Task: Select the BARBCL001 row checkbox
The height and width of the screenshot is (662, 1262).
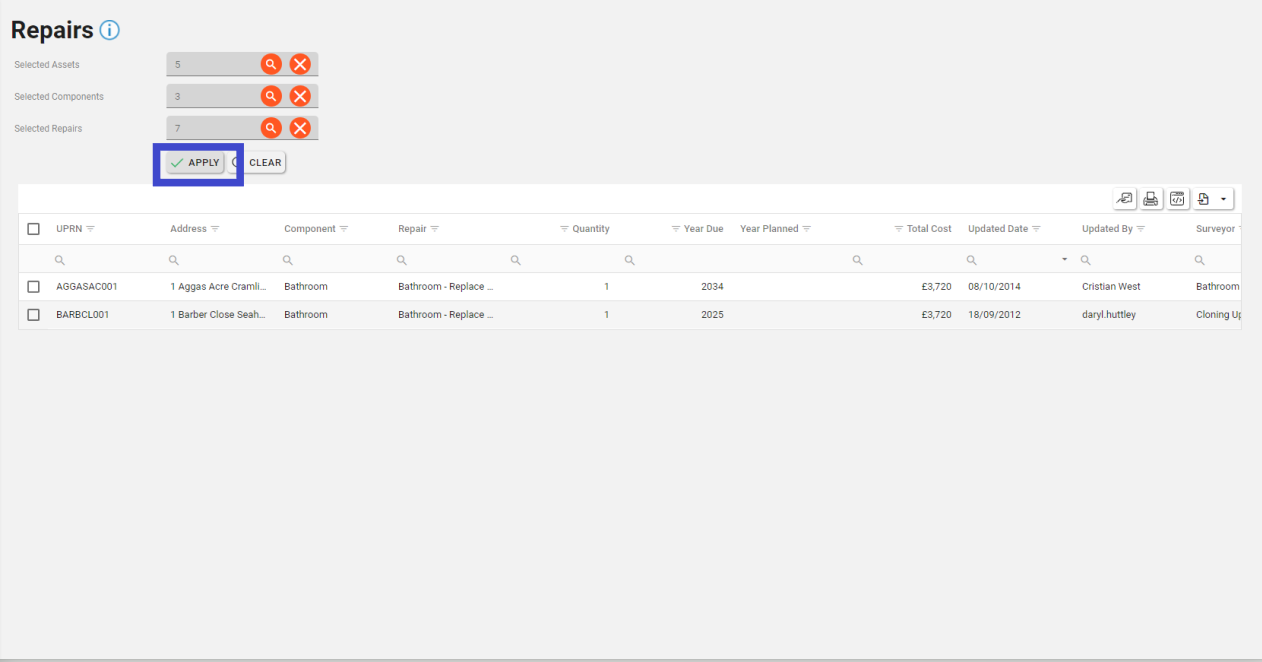Action: 34,315
